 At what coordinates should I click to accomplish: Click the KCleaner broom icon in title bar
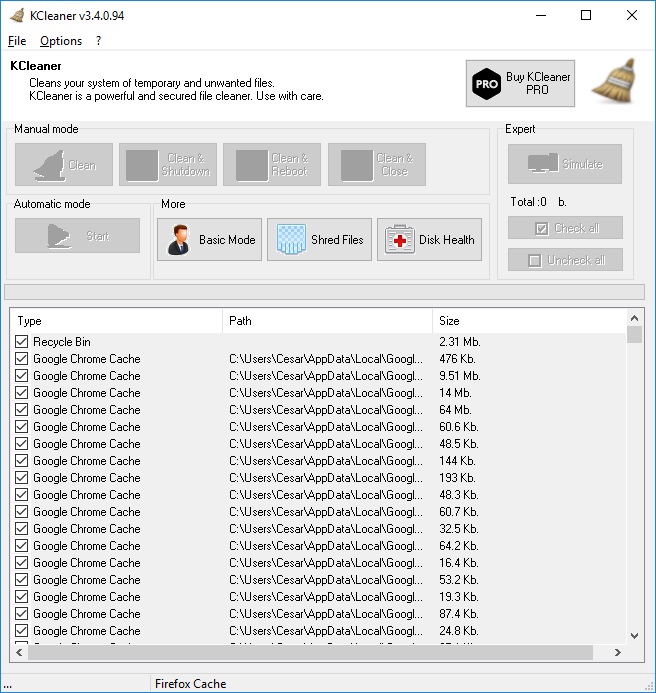pyautogui.click(x=17, y=15)
